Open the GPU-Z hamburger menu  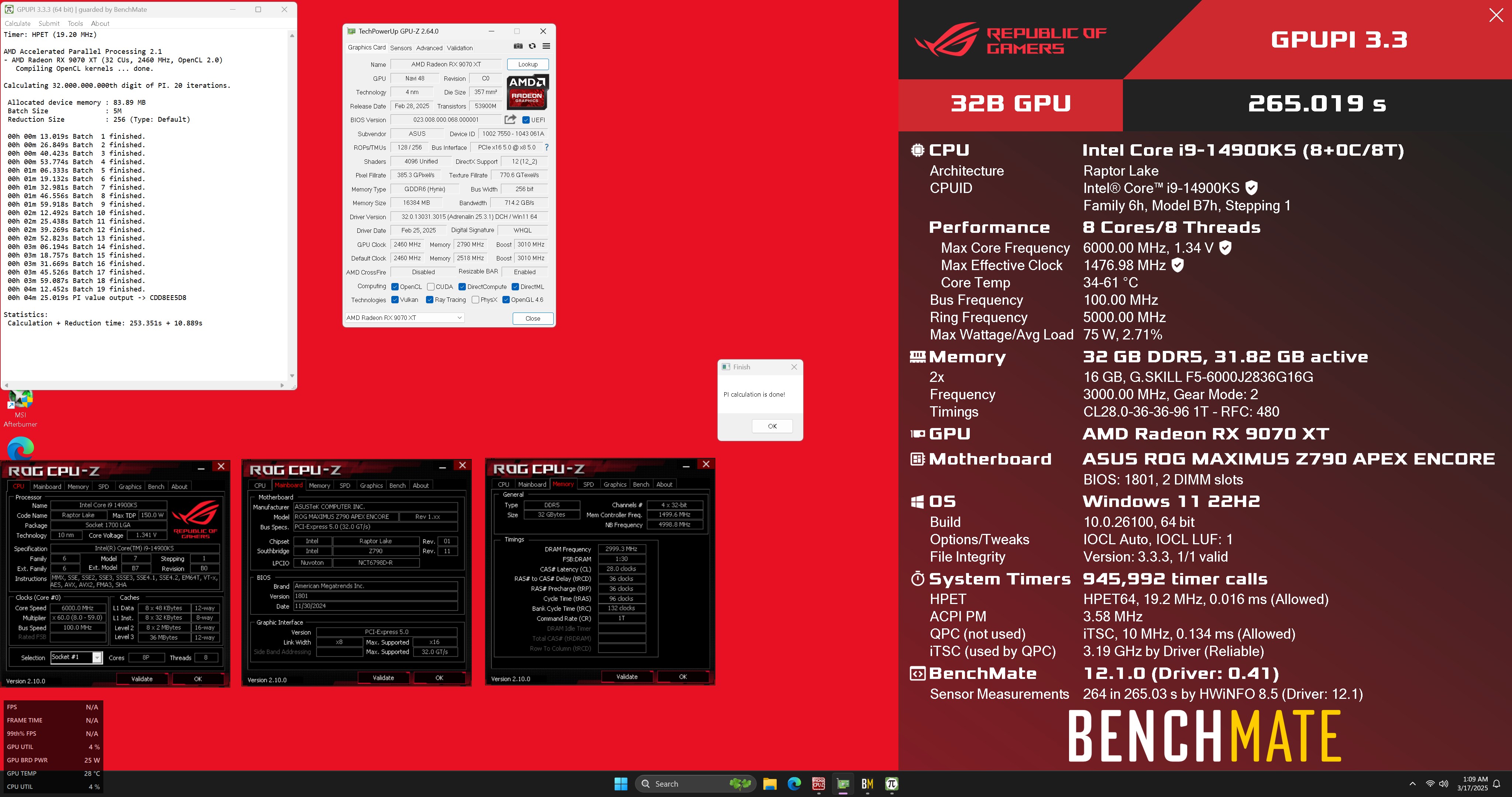(546, 46)
